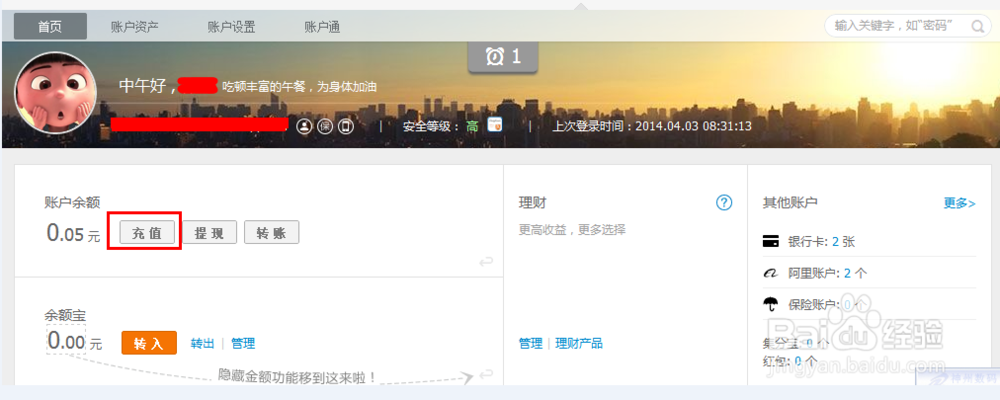1000x400 pixels.
Task: Click the 保 protection circle icon
Action: 325,126
